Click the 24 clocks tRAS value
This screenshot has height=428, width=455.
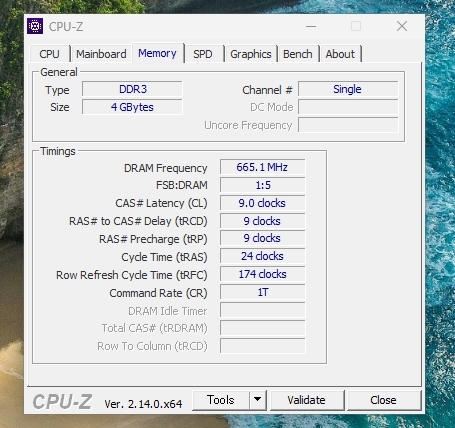point(263,256)
